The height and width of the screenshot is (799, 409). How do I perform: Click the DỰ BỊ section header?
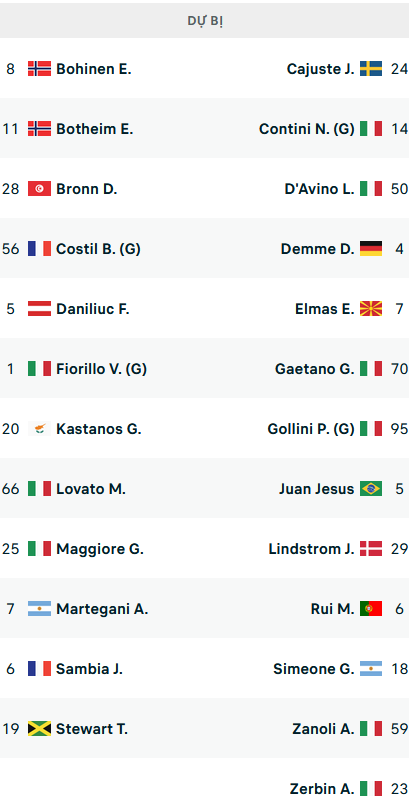pyautogui.click(x=204, y=21)
